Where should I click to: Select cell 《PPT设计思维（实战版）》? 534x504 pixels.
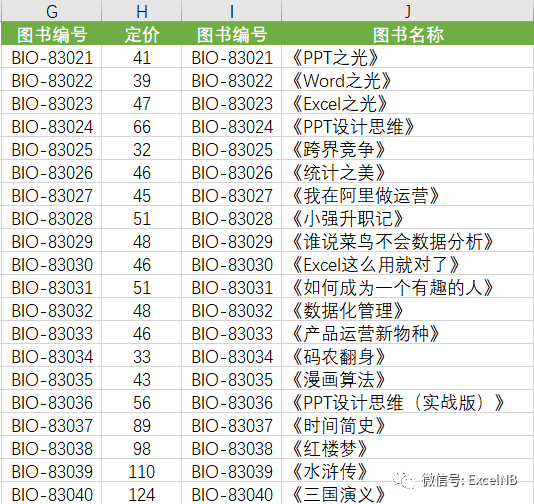[x=408, y=401]
